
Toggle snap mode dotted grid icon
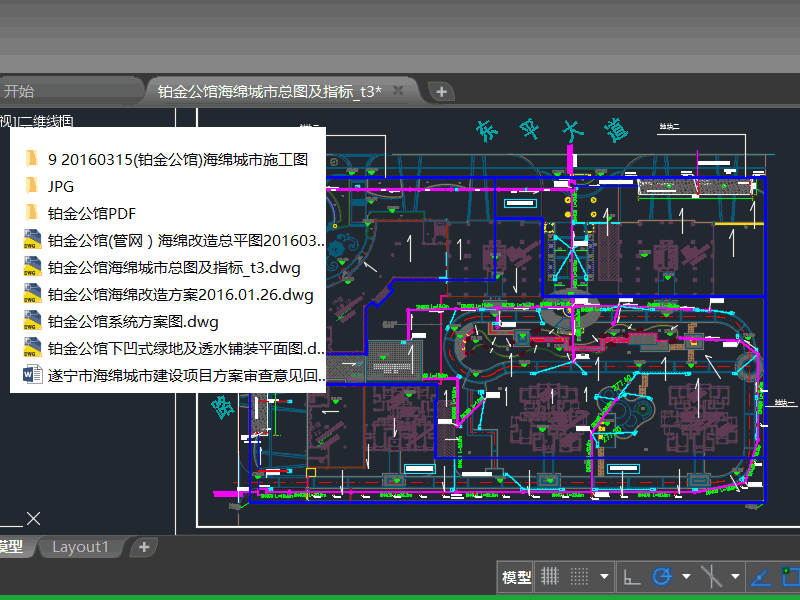579,577
